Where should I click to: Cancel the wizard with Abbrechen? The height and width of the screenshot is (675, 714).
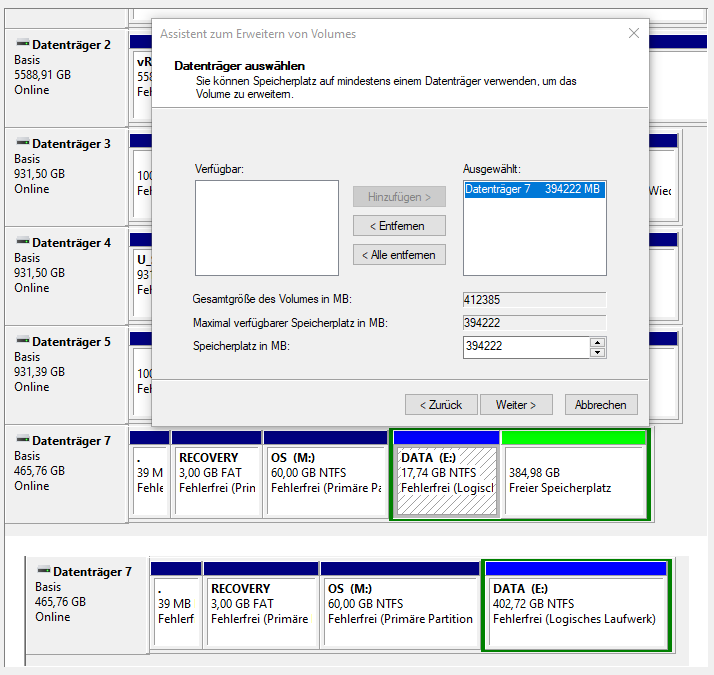[x=601, y=404]
